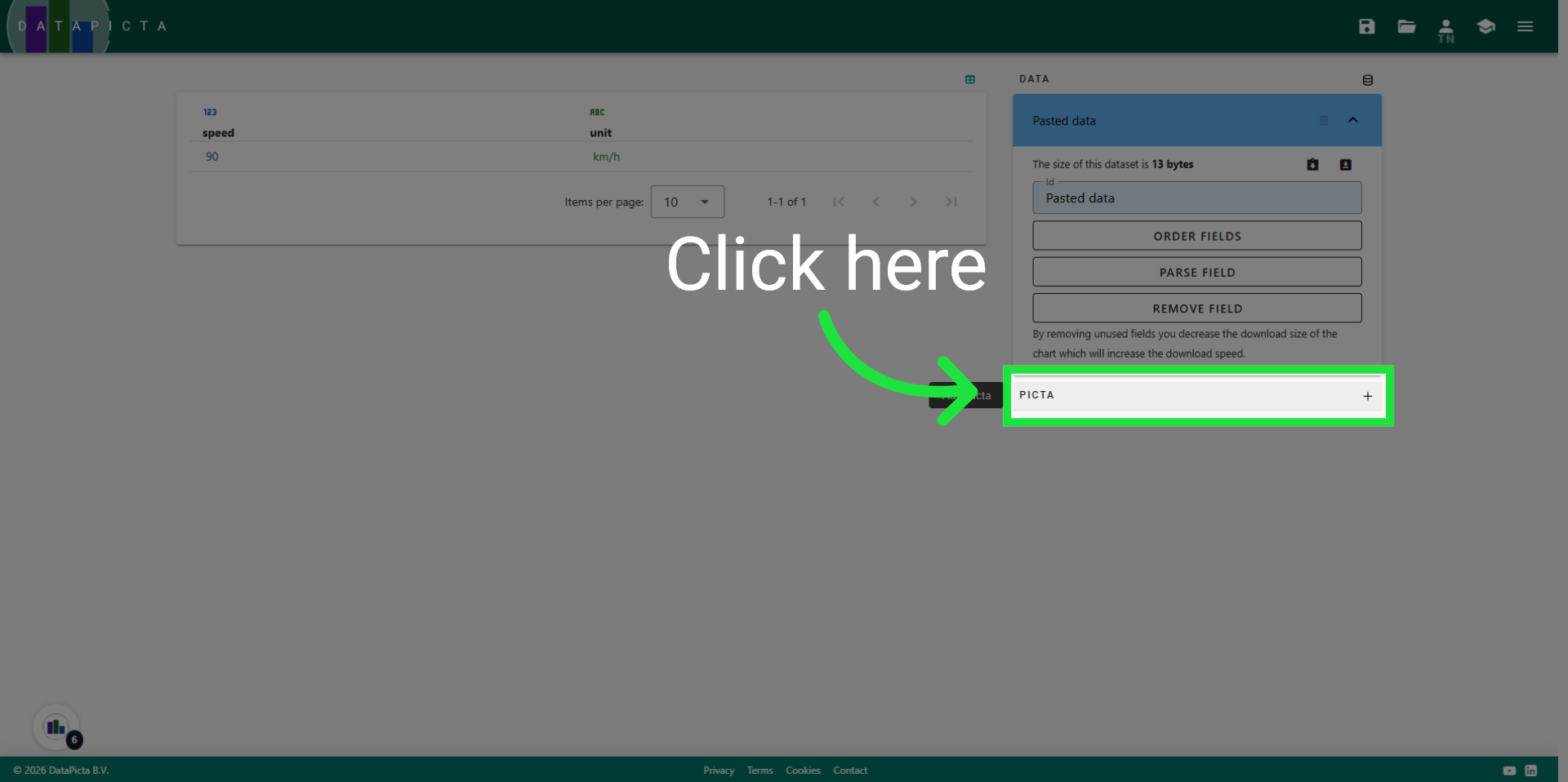Open the hamburger menu
This screenshot has height=782, width=1568.
(1526, 26)
